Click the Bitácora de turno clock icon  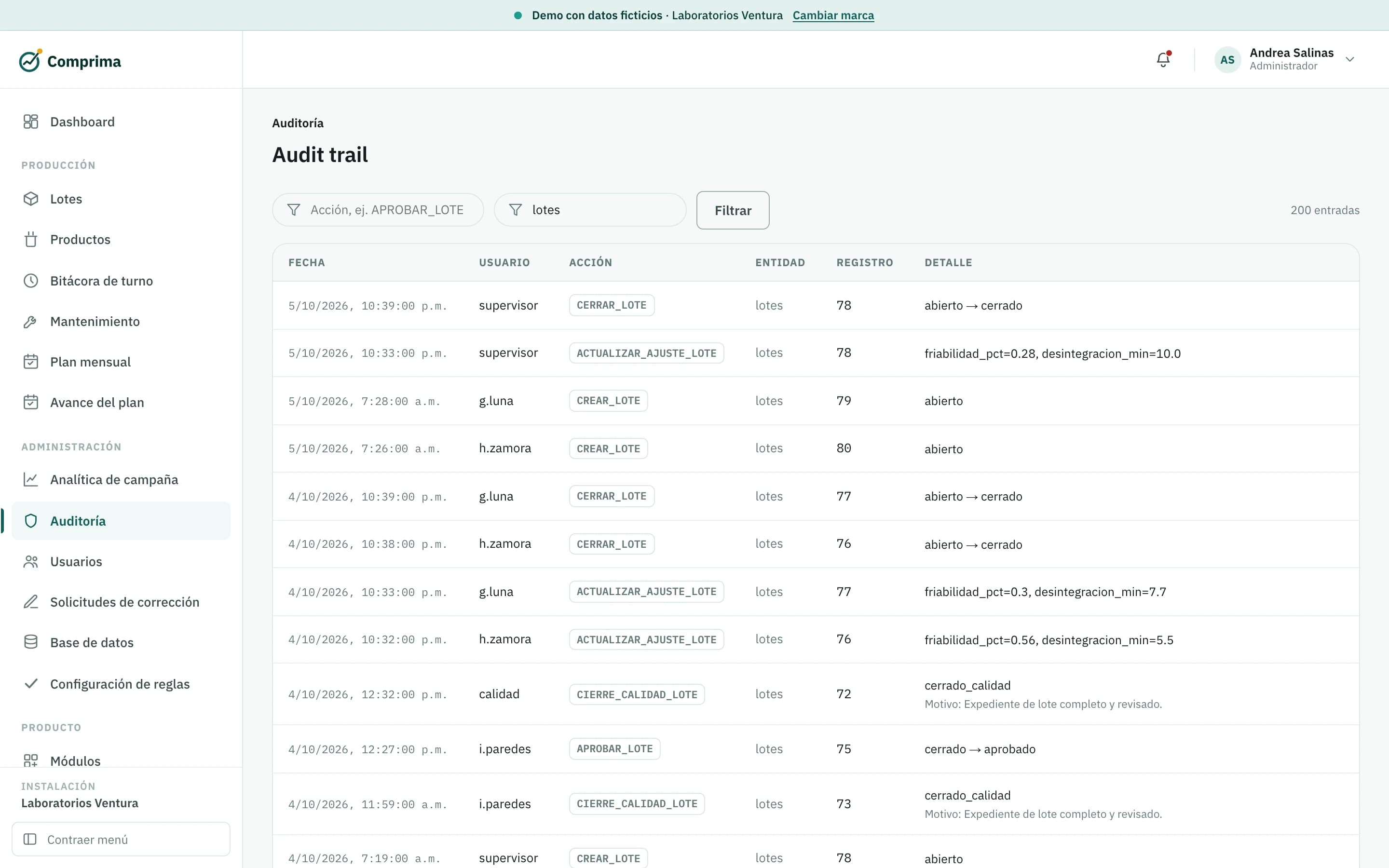30,281
